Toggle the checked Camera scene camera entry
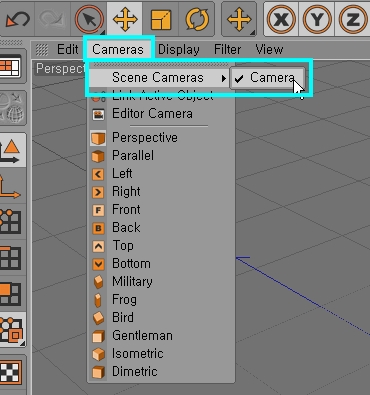Image resolution: width=370 pixels, height=395 pixels. [x=267, y=78]
